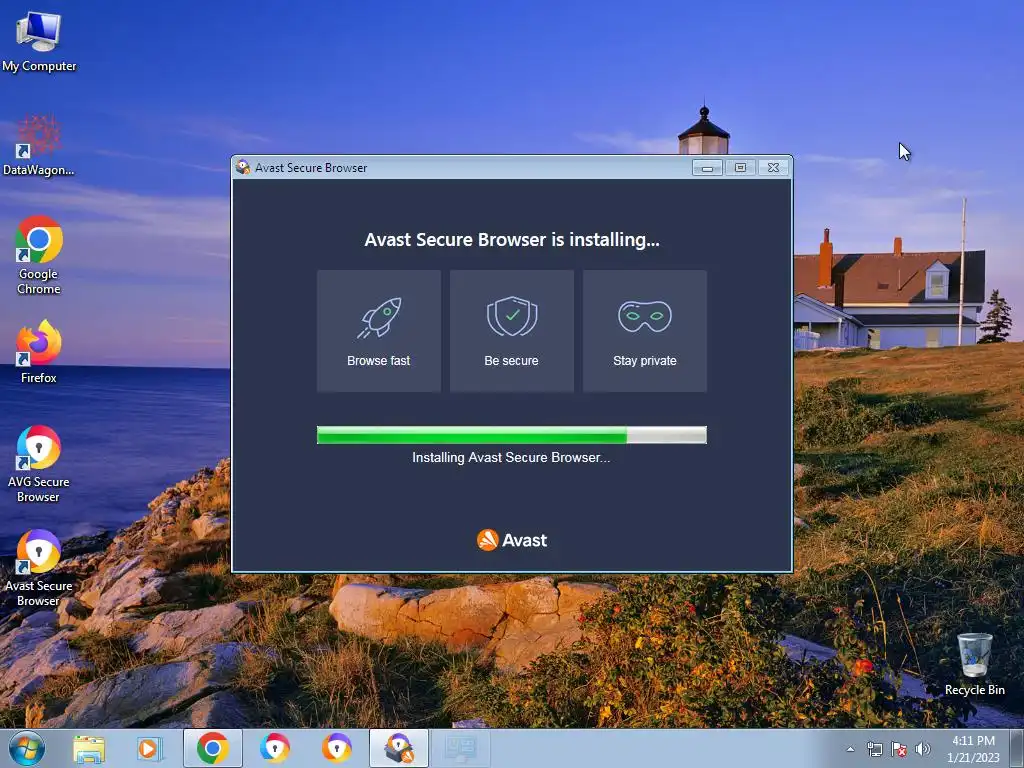Viewport: 1024px width, 768px height.
Task: Launch Windows Media Player from taskbar
Action: (150, 748)
